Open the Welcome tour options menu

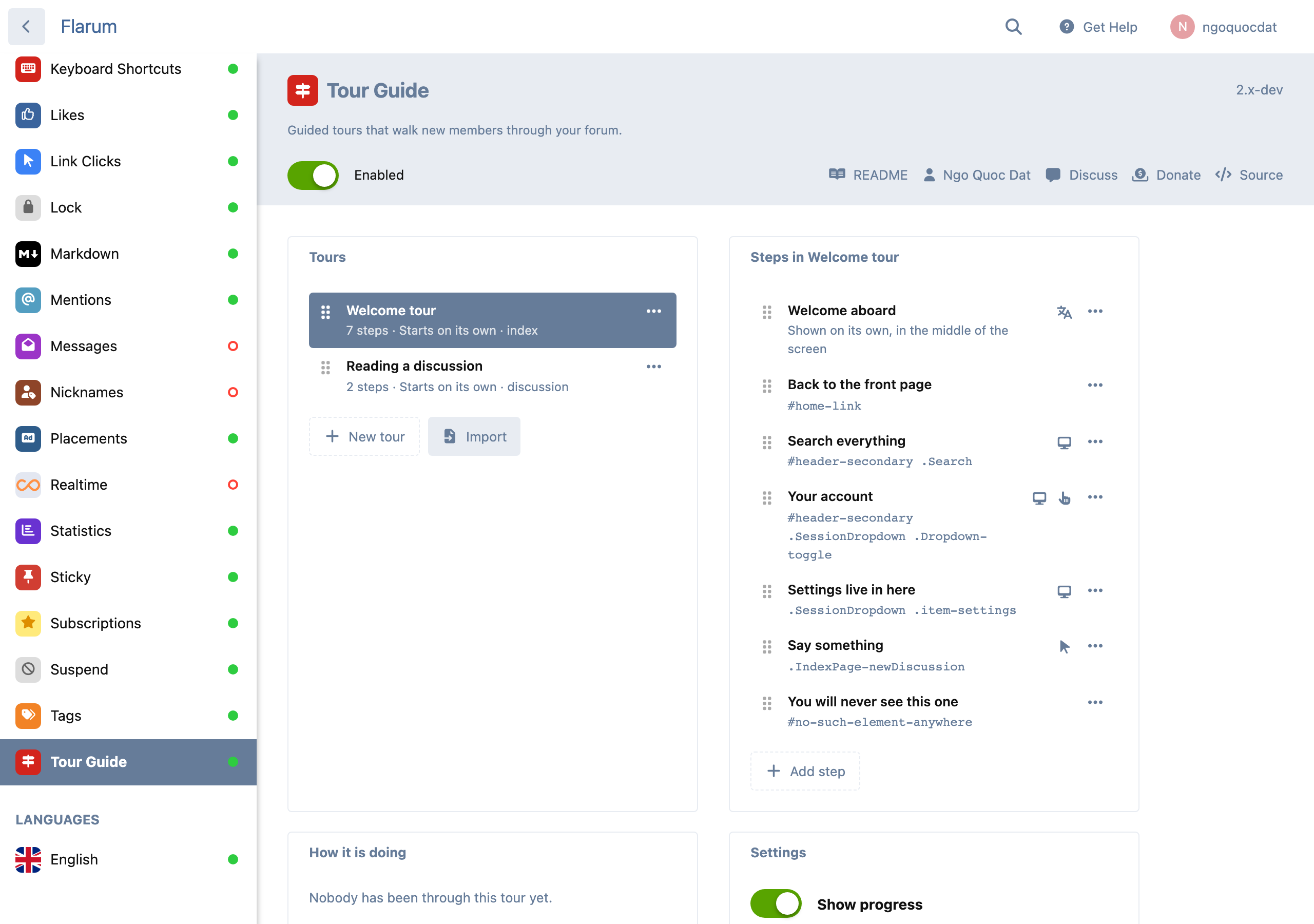coord(653,311)
